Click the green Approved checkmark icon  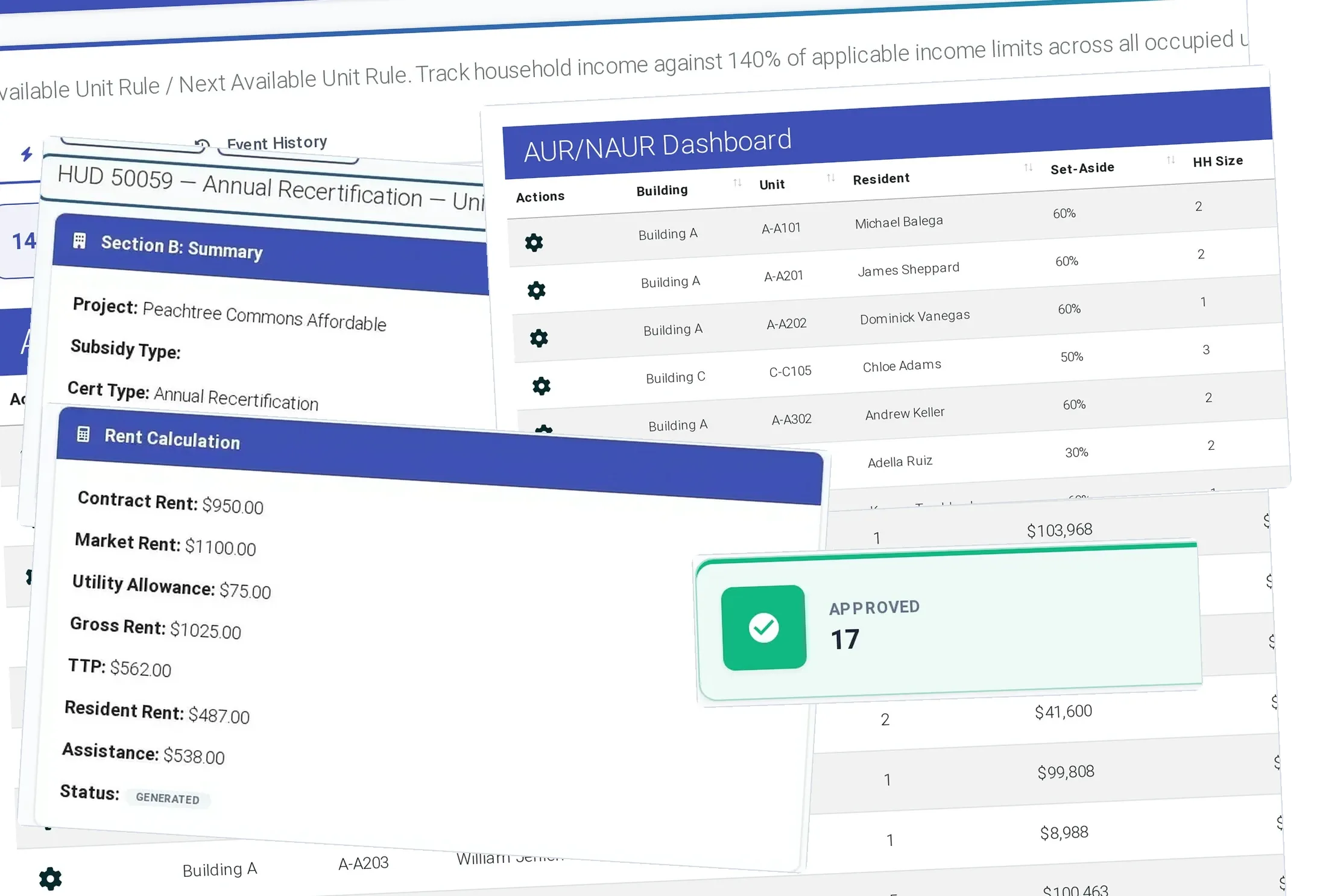[x=764, y=628]
